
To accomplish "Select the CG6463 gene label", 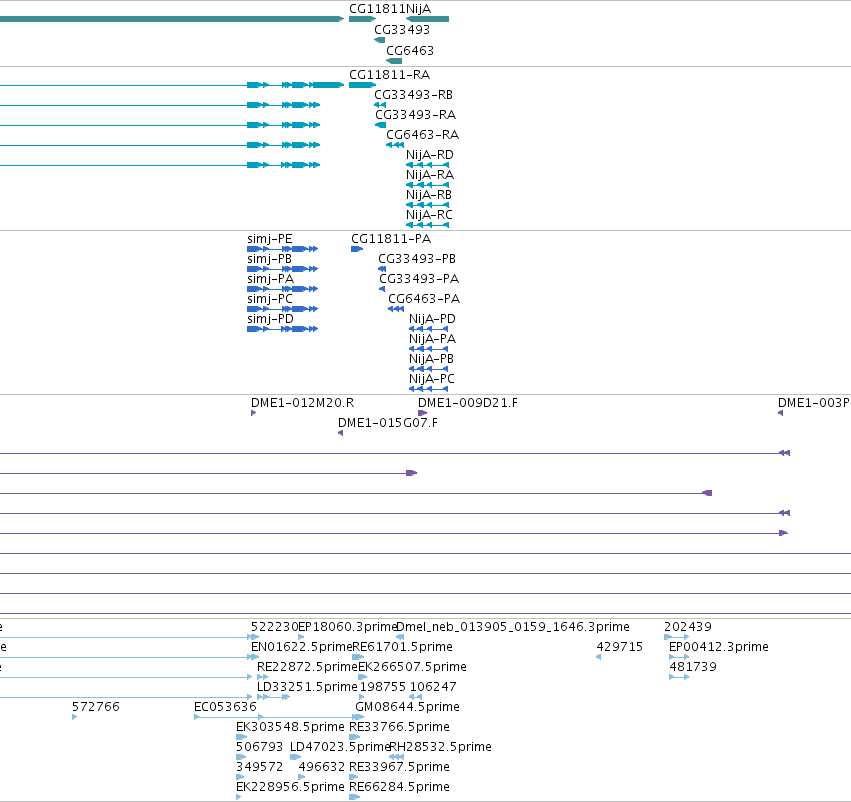I will (x=410, y=50).
